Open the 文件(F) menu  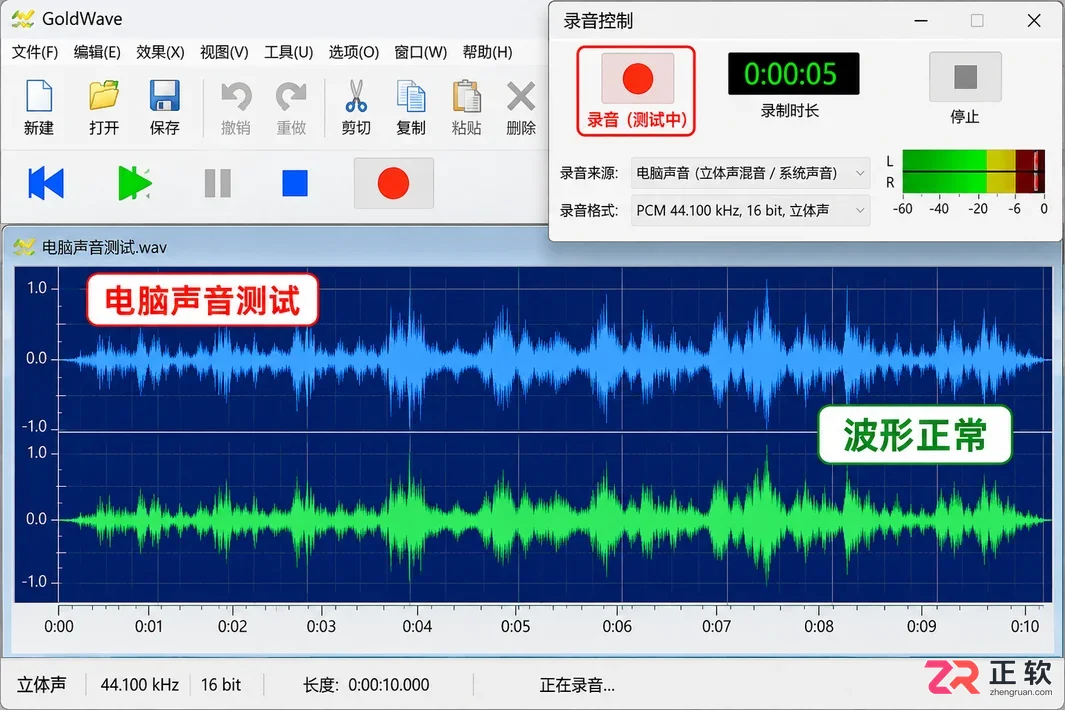35,52
